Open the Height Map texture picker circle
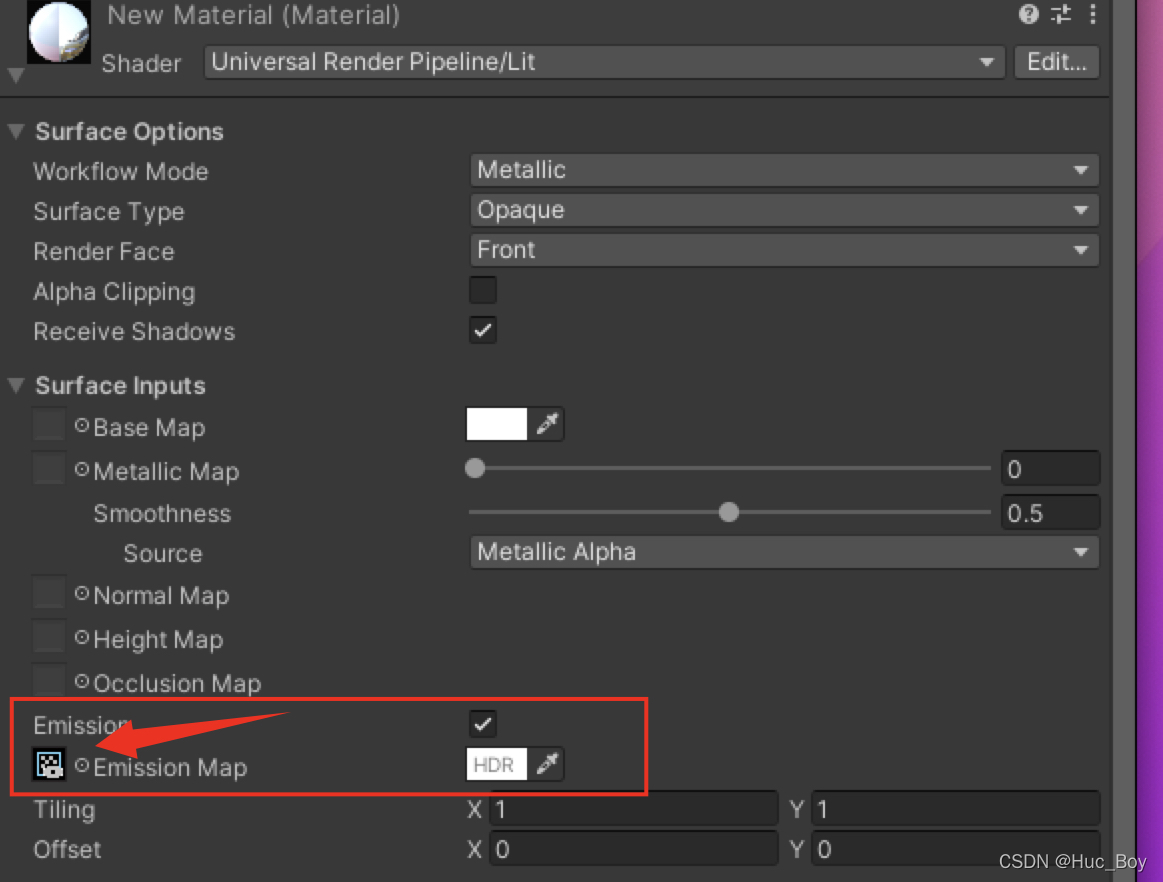This screenshot has height=882, width=1163. point(82,637)
